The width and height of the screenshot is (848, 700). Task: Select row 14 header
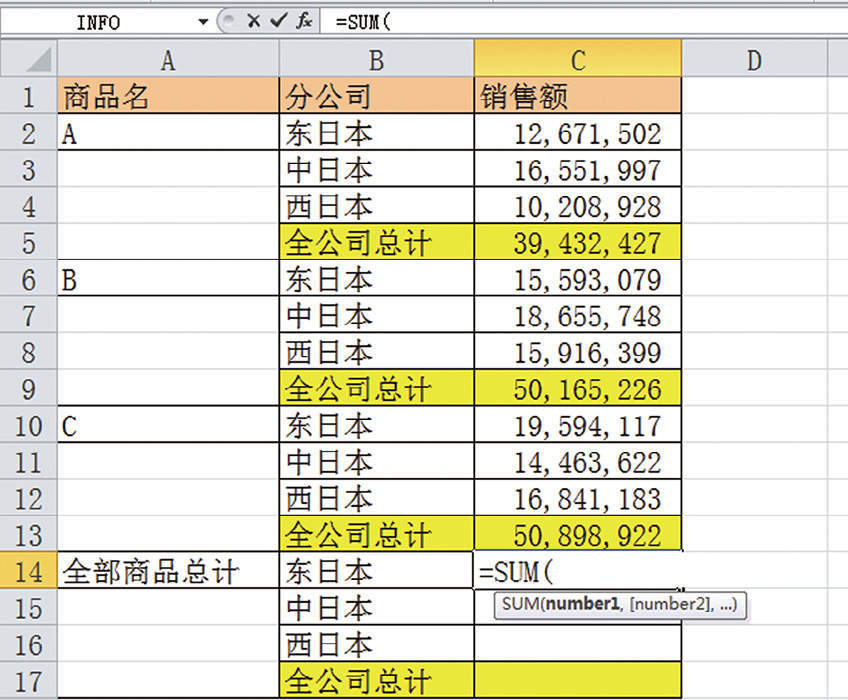[28, 571]
